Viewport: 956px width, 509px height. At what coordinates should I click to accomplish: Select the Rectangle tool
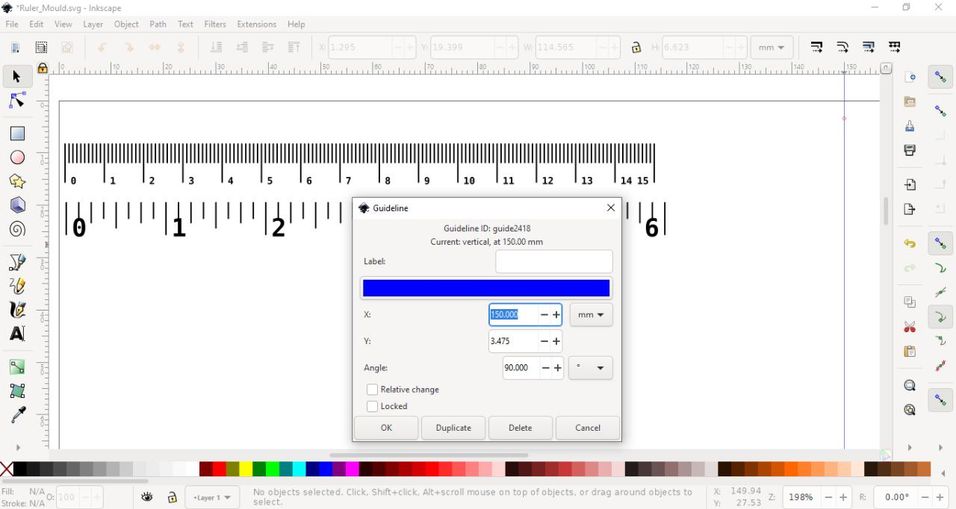pos(17,133)
